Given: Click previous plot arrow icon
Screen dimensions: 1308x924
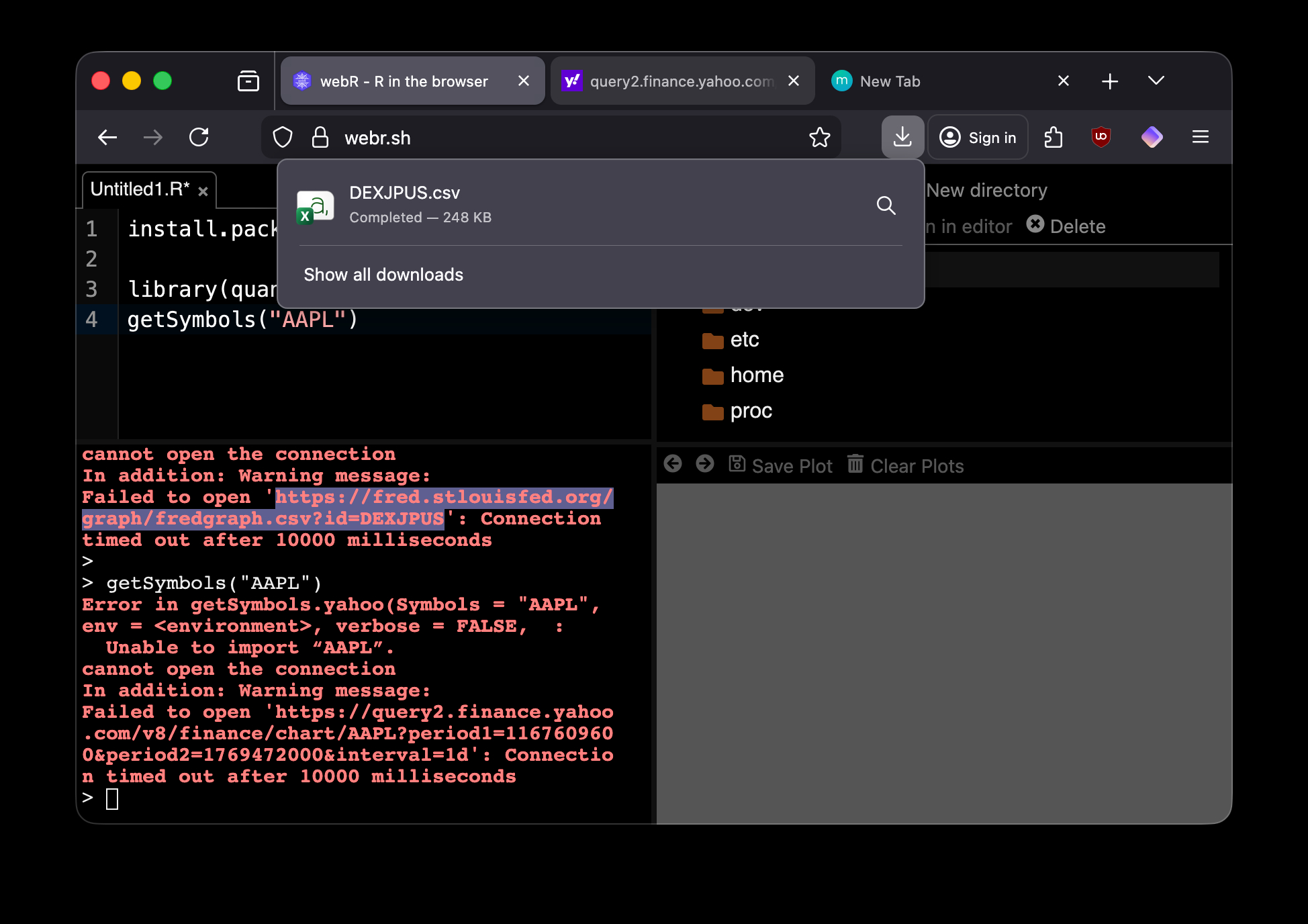Looking at the screenshot, I should (x=673, y=463).
